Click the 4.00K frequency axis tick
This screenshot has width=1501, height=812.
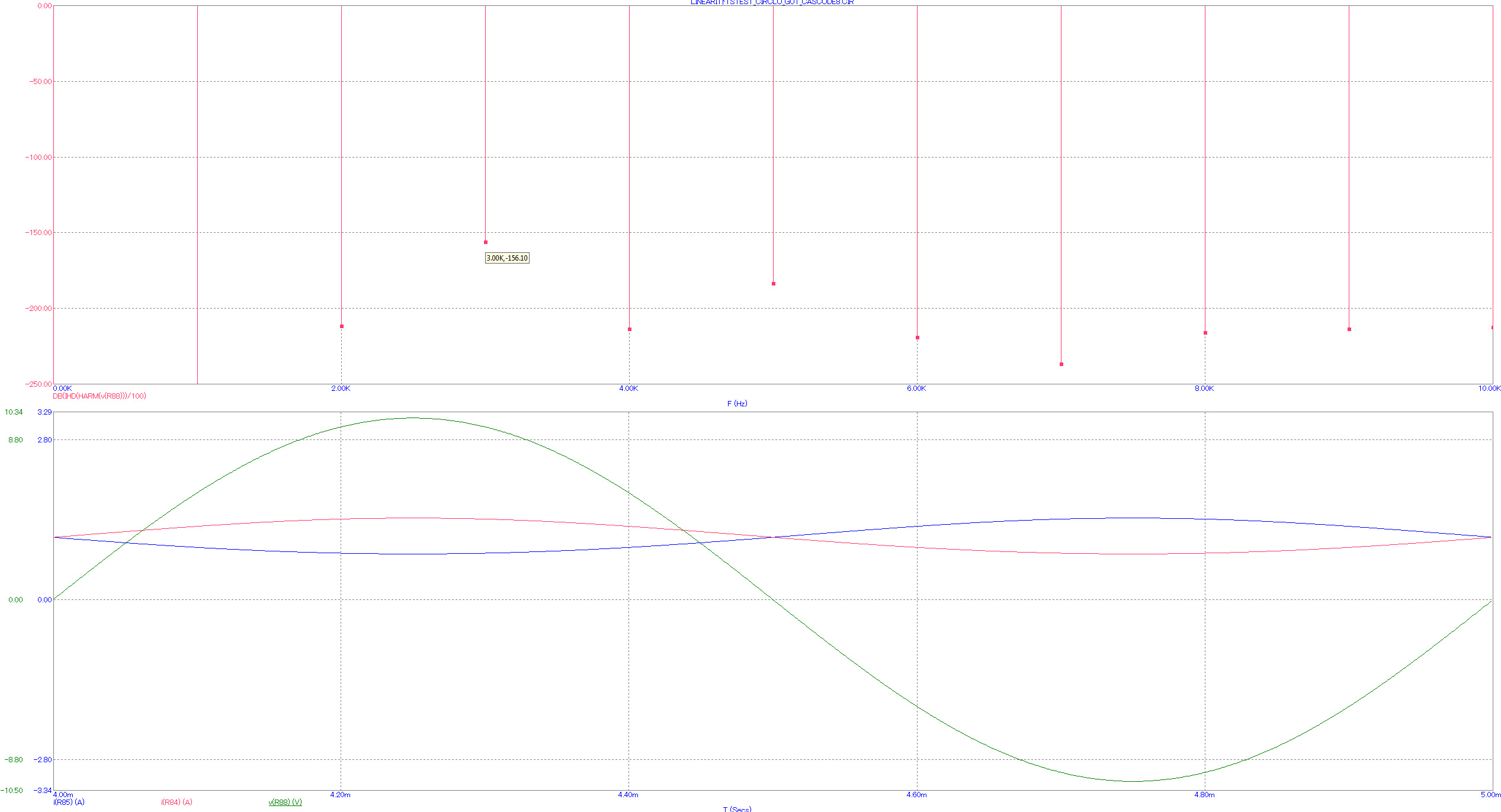tap(628, 389)
